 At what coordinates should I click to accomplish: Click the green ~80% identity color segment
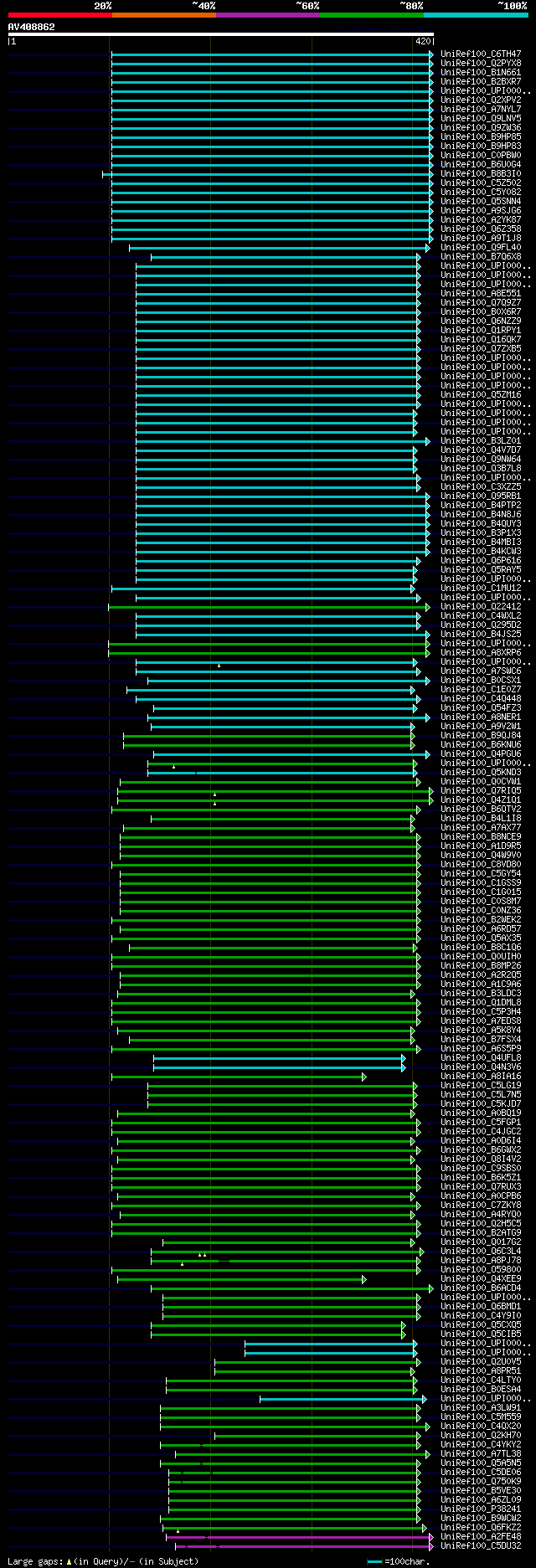point(371,15)
